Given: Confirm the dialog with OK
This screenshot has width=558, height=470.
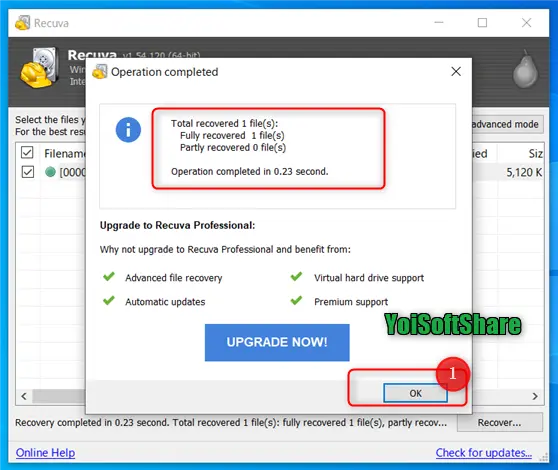Looking at the screenshot, I should [415, 393].
